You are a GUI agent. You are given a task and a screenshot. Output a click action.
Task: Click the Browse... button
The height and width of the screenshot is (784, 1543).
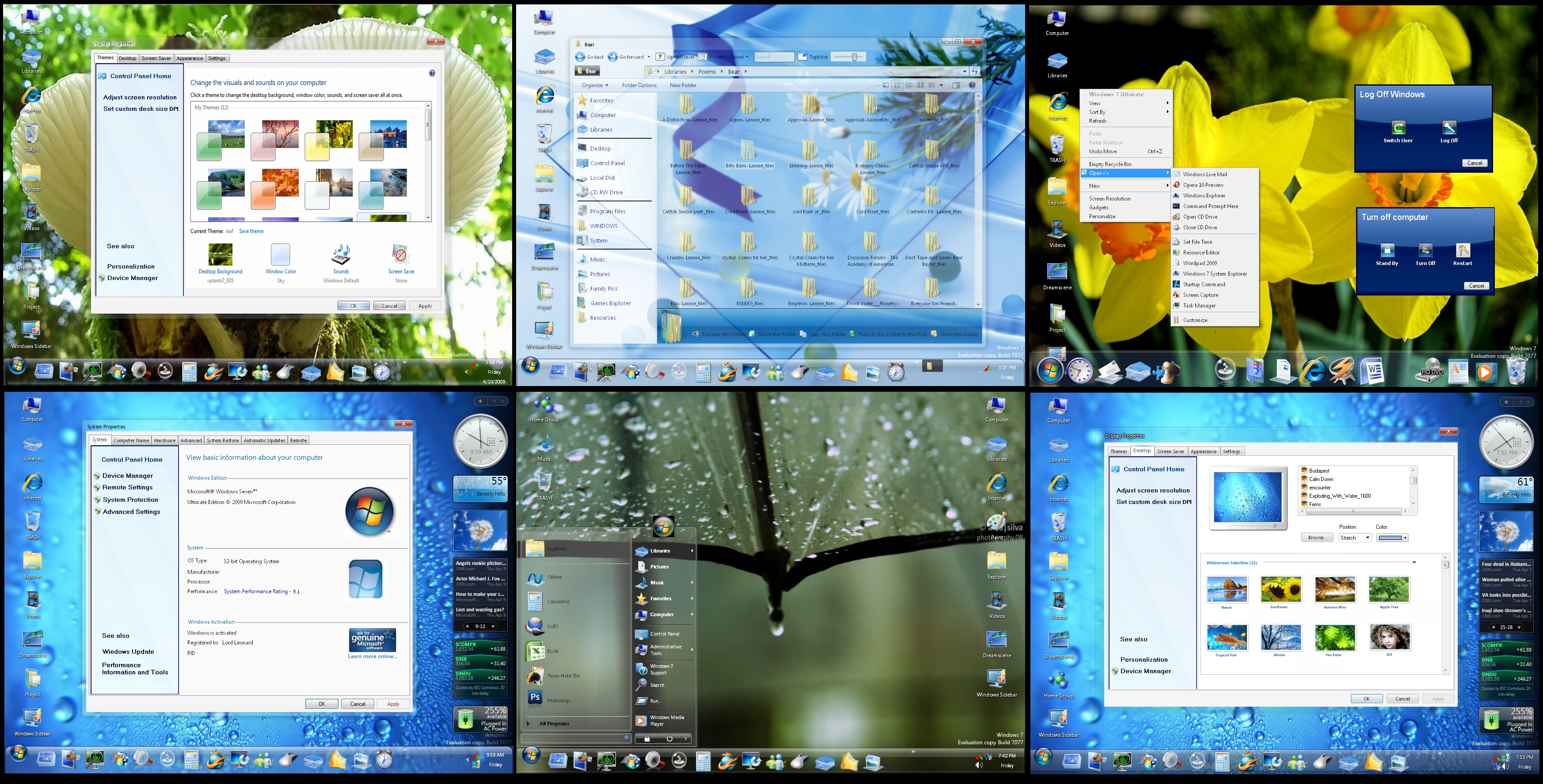coord(1317,538)
